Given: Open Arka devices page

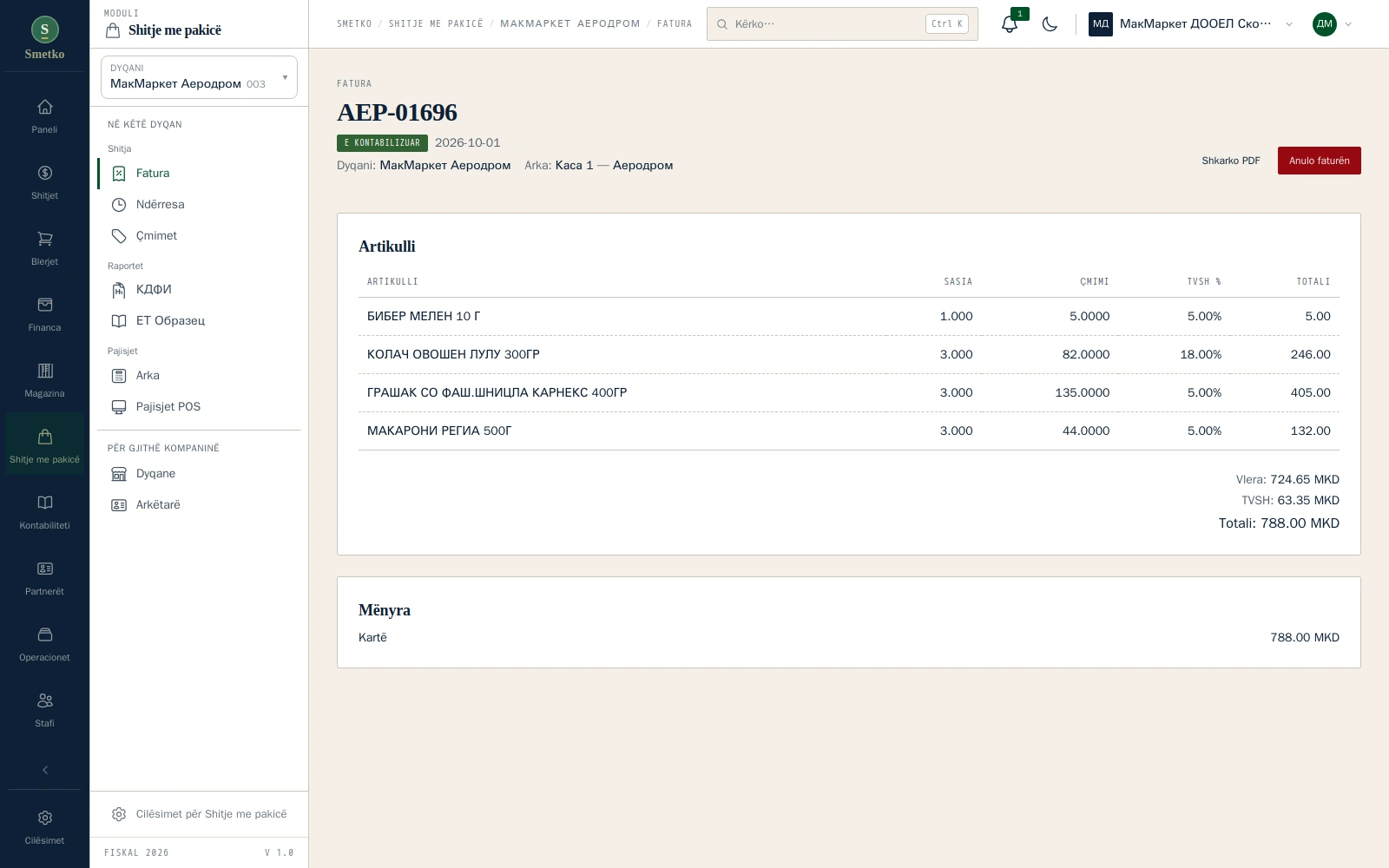Looking at the screenshot, I should (x=199, y=376).
